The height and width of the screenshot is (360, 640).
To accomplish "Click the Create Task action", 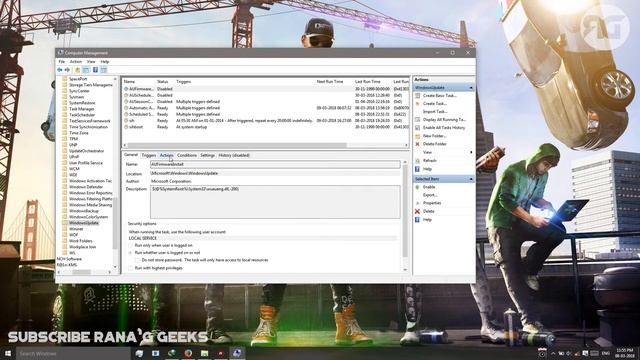I will point(434,104).
